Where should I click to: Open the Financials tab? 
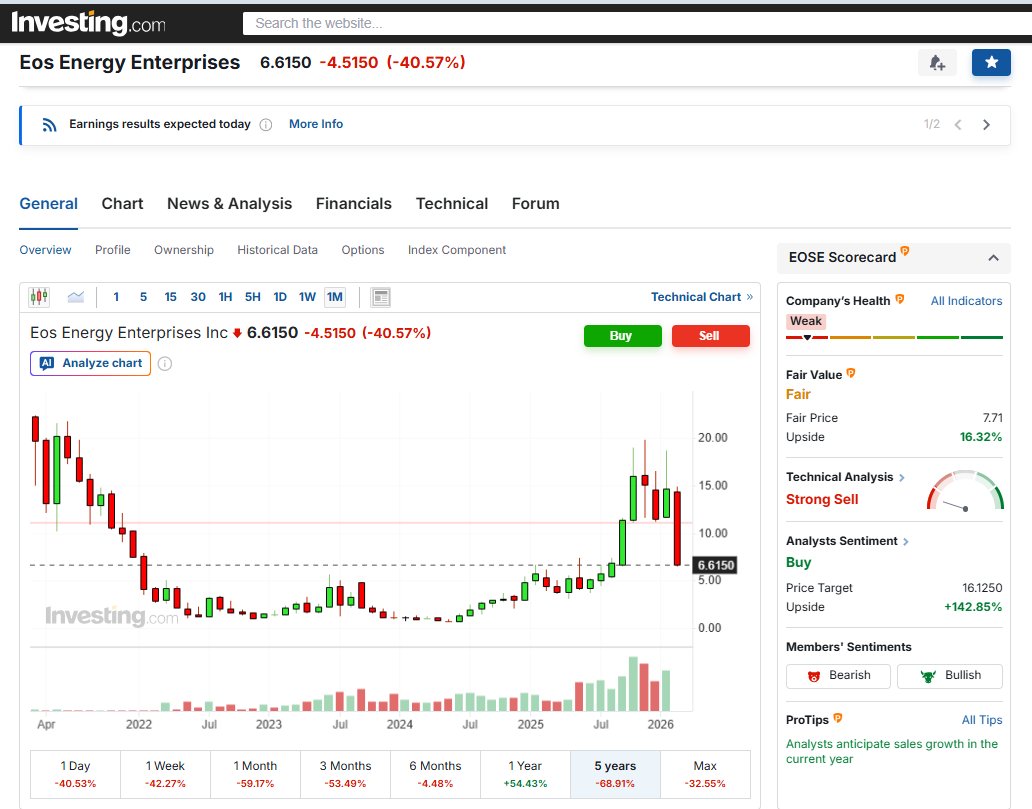353,203
